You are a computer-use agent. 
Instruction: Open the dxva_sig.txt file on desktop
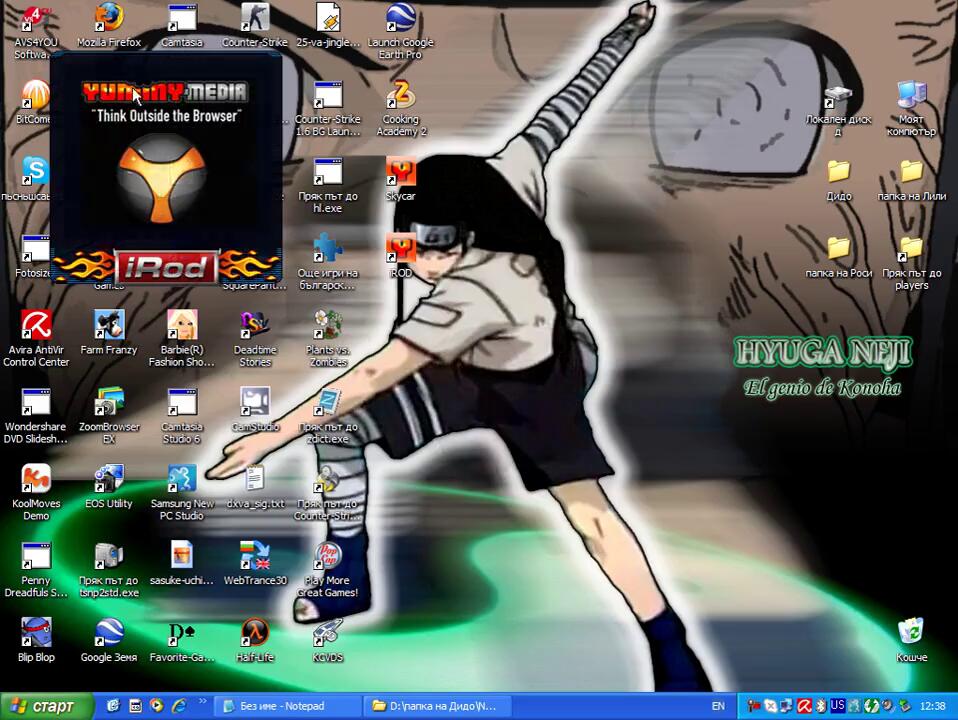pyautogui.click(x=255, y=480)
